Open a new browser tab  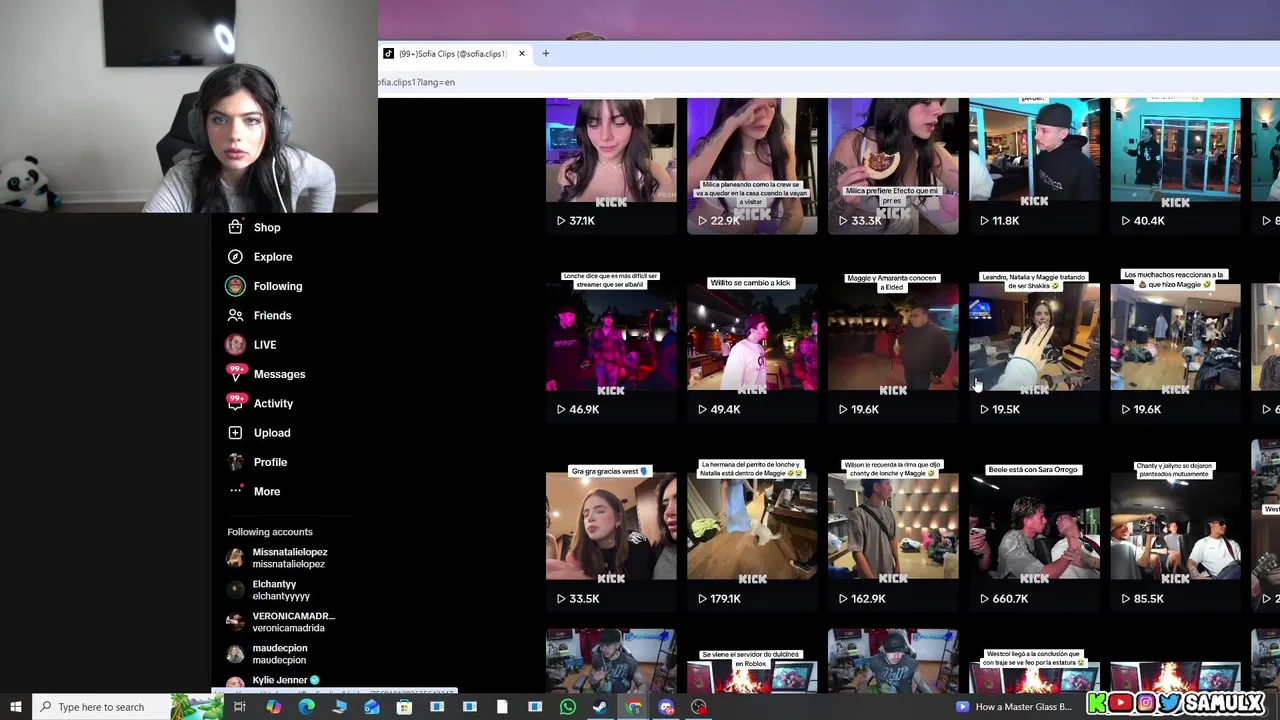pos(545,53)
